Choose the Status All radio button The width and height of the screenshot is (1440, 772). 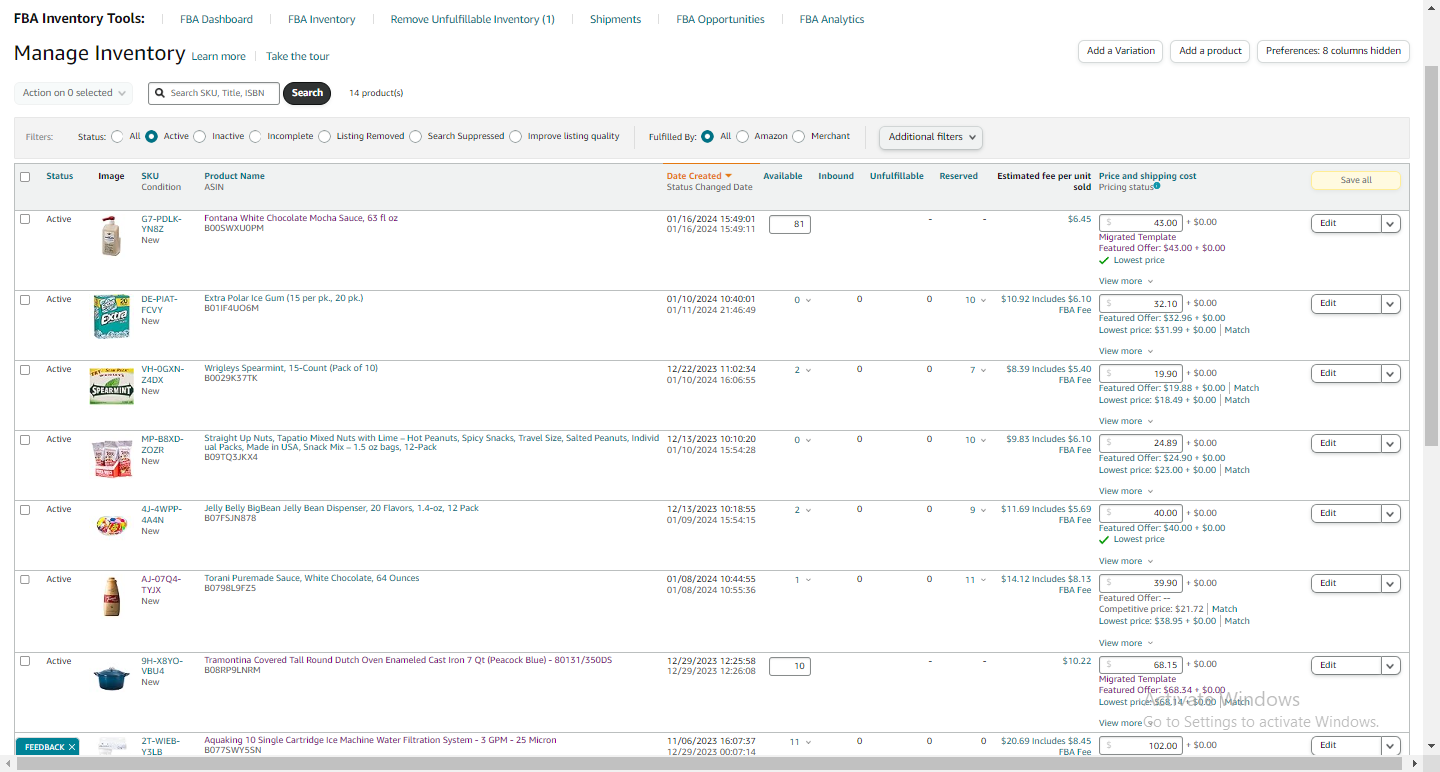[x=118, y=136]
